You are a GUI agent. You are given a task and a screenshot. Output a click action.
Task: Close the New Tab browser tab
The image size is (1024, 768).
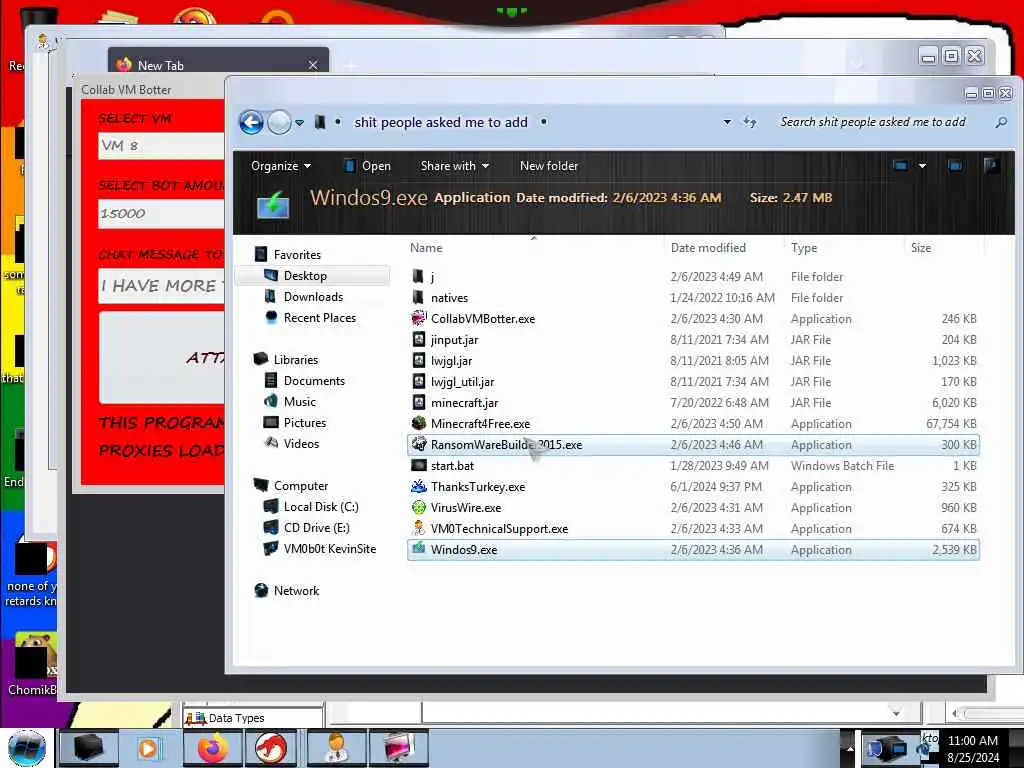(x=313, y=65)
